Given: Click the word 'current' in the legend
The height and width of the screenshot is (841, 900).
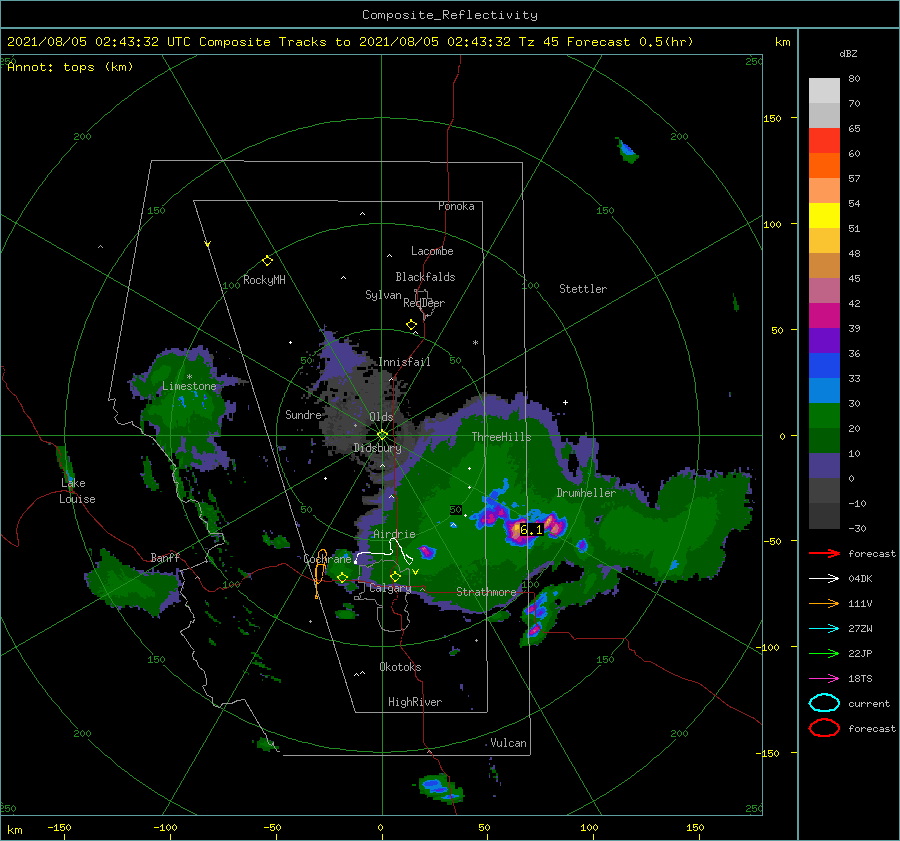Looking at the screenshot, I should (869, 703).
